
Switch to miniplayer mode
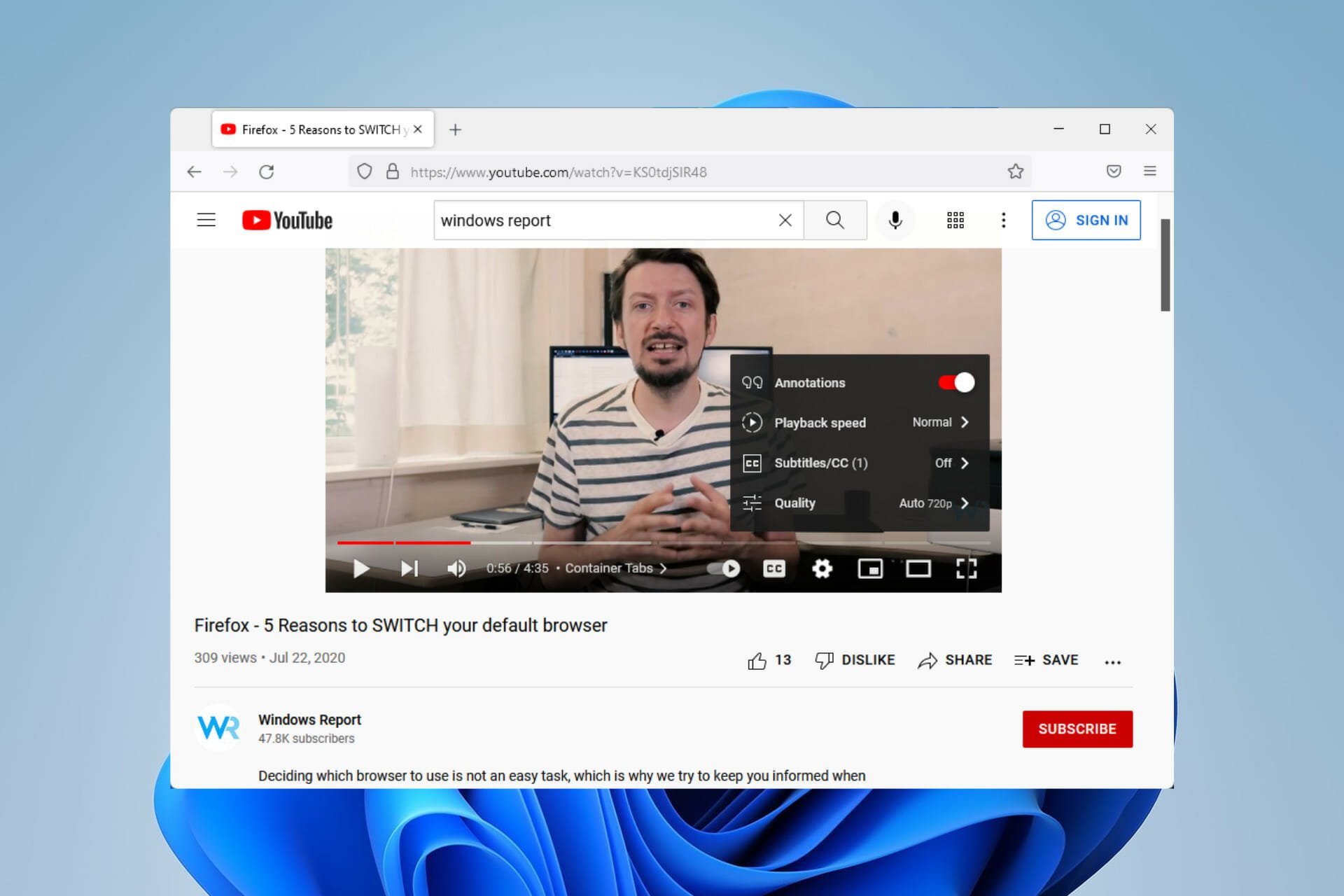(x=870, y=568)
